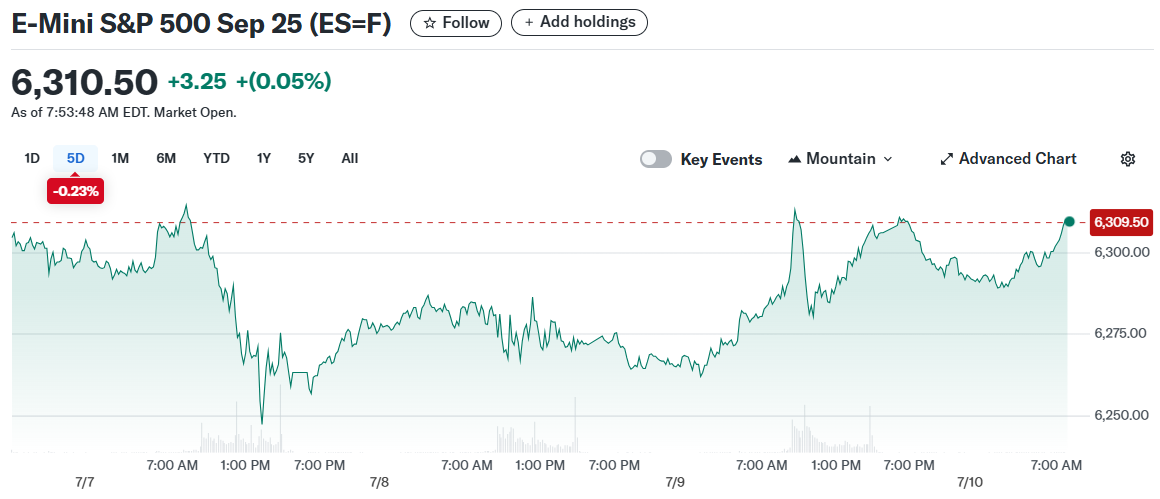The height and width of the screenshot is (499, 1160).
Task: Click the 6,310.50 current price
Action: pos(84,81)
